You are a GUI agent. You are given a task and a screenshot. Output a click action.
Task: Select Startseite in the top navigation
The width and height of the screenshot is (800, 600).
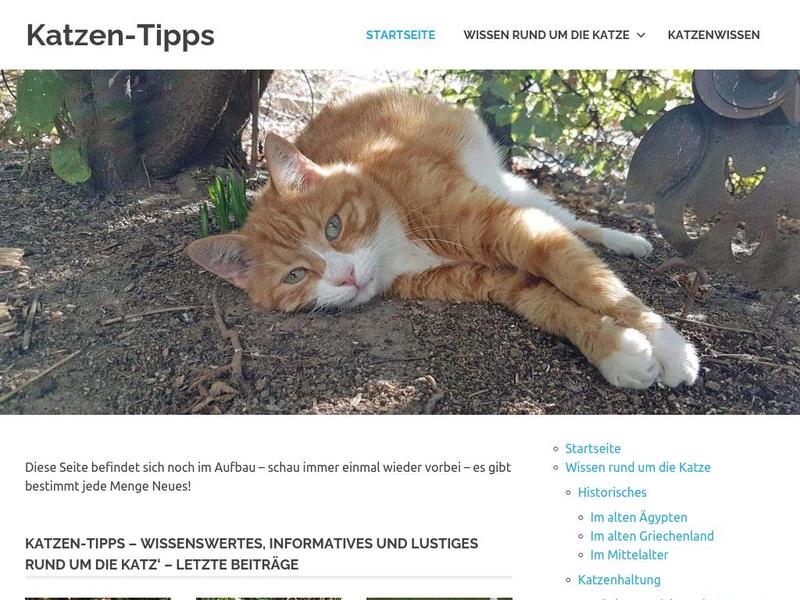pyautogui.click(x=401, y=35)
